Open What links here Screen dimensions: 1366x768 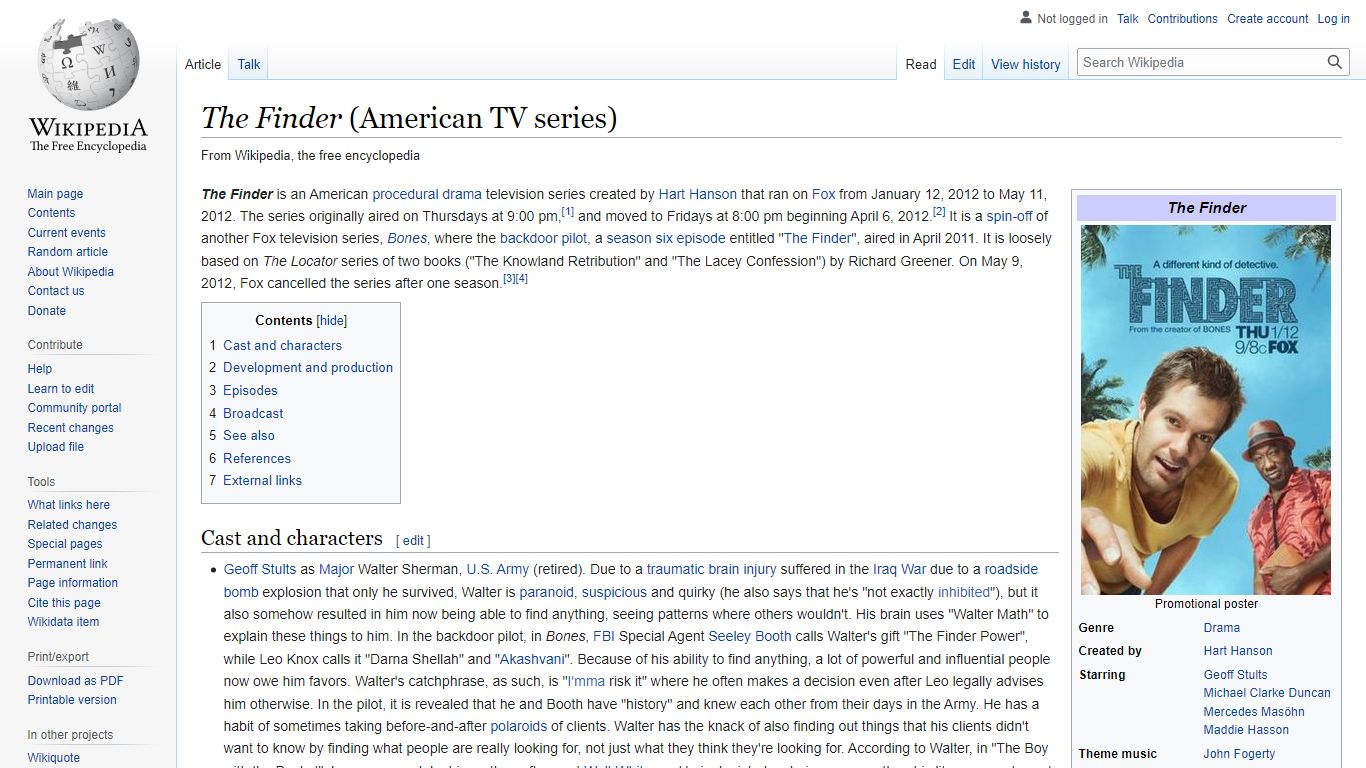tap(68, 505)
